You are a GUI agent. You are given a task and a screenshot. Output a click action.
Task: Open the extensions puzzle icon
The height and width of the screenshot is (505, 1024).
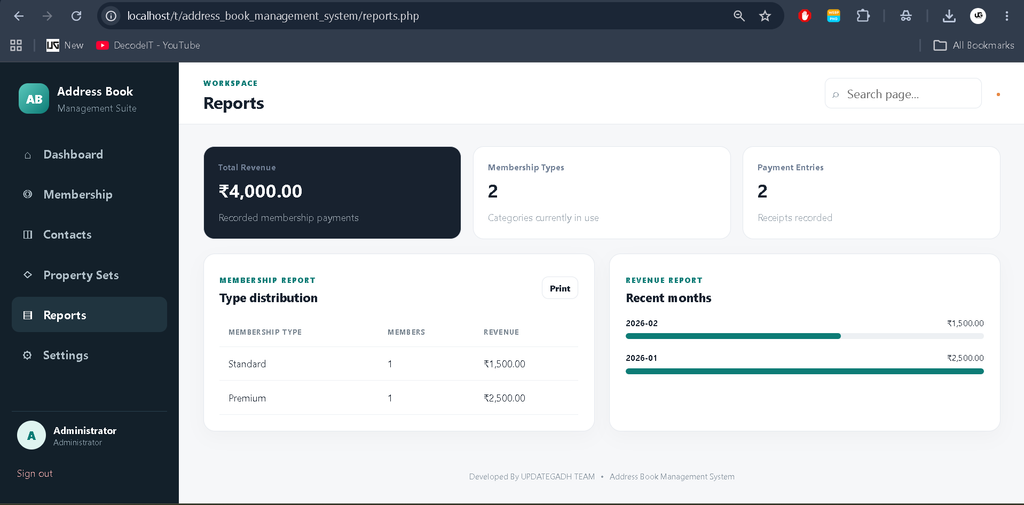(x=863, y=16)
